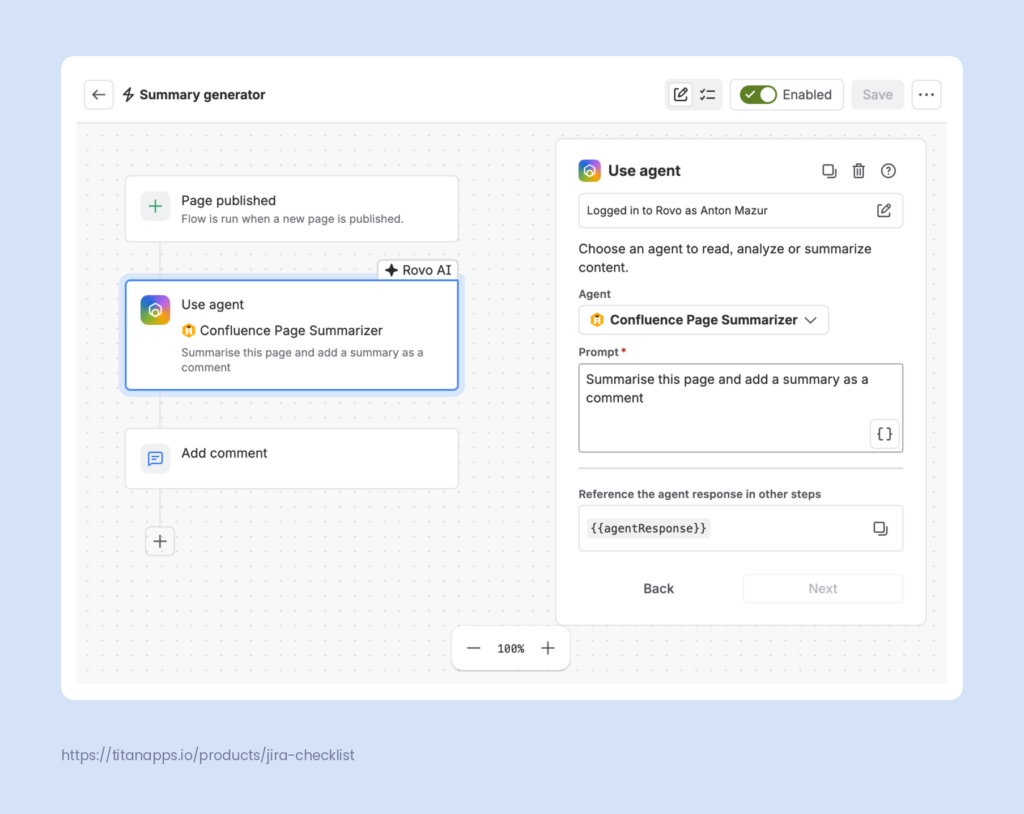
Task: Add a new step with the plus button
Action: click(x=160, y=541)
